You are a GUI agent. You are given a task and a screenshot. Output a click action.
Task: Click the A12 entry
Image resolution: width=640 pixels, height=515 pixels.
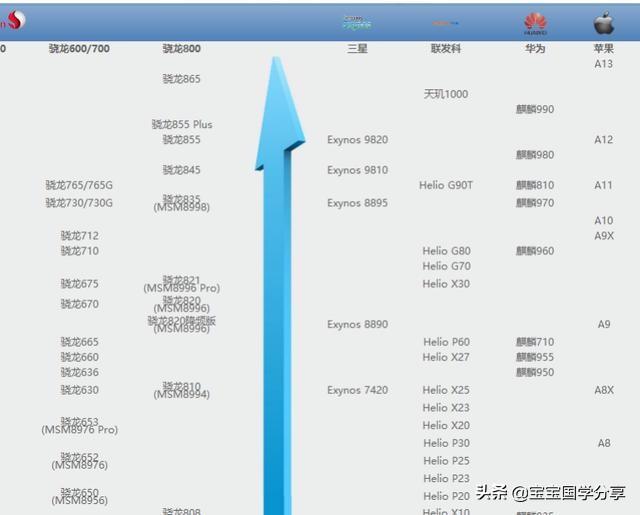click(604, 140)
